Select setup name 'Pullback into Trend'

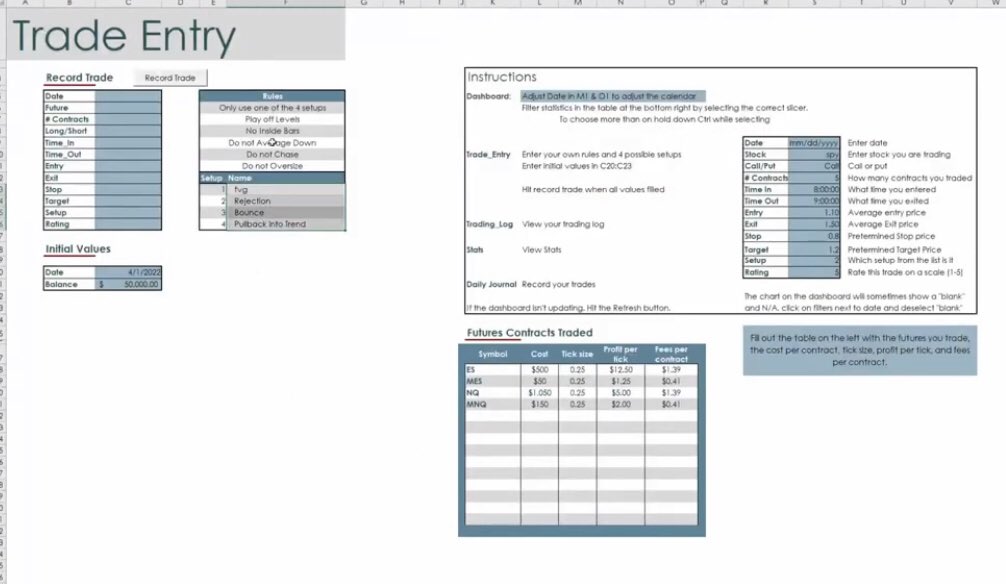286,224
